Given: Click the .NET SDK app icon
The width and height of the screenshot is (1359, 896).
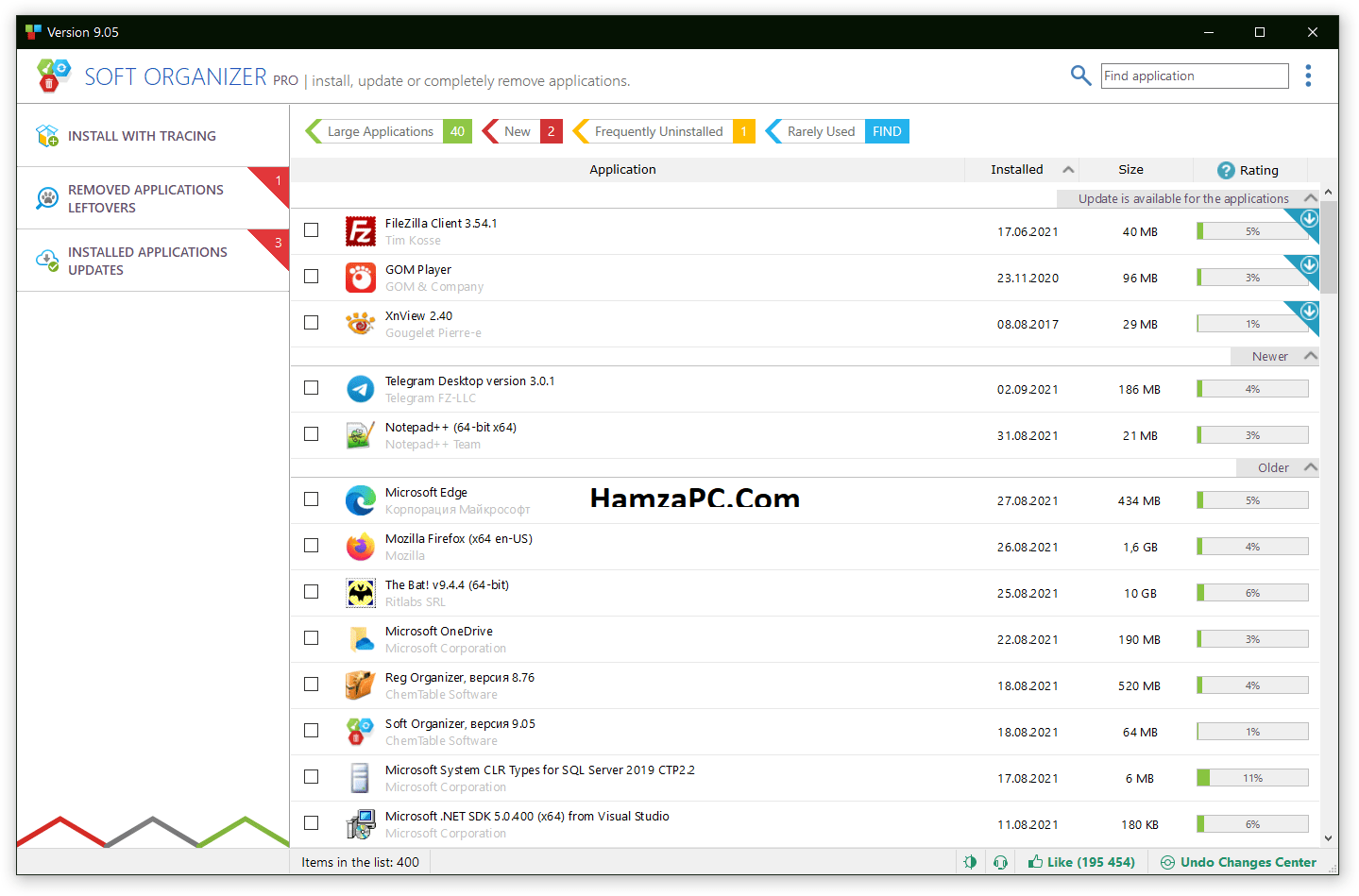Looking at the screenshot, I should (360, 824).
